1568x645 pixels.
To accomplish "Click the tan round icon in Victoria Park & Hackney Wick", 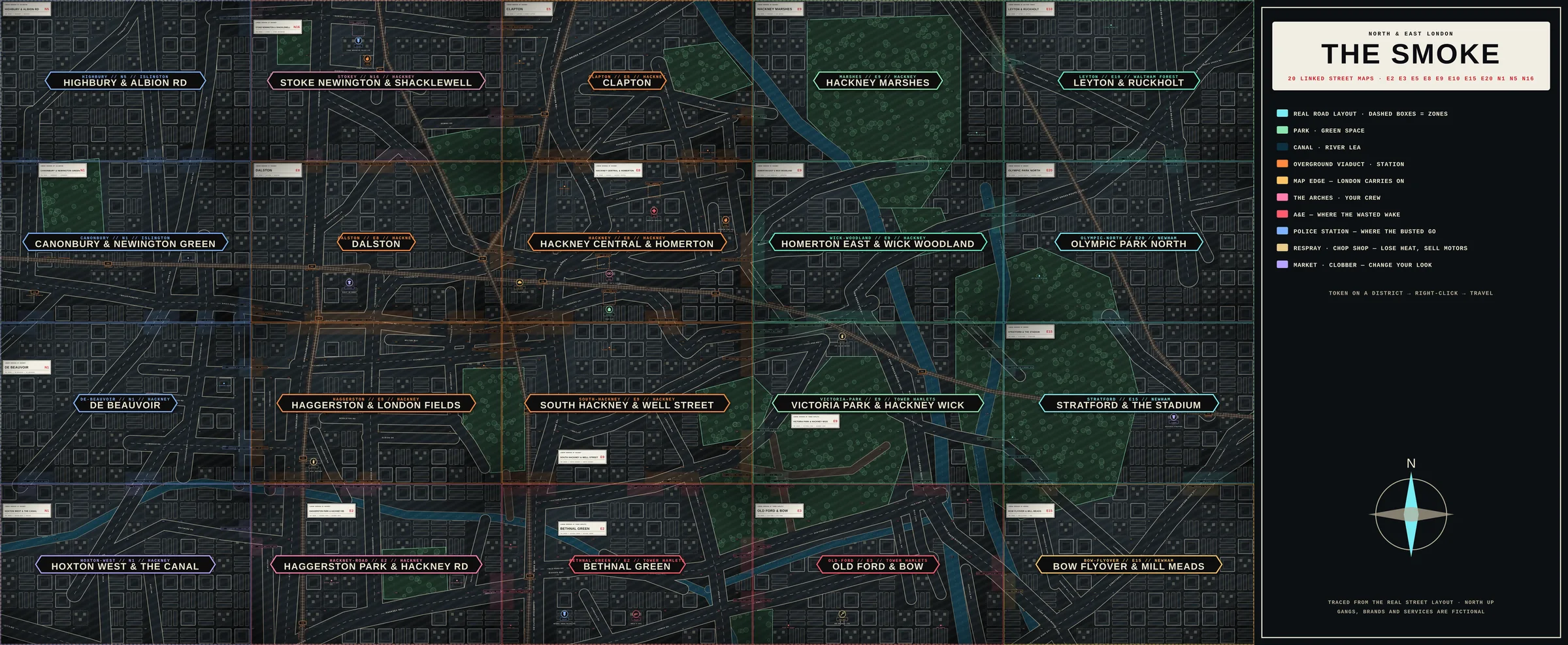I will pyautogui.click(x=842, y=337).
